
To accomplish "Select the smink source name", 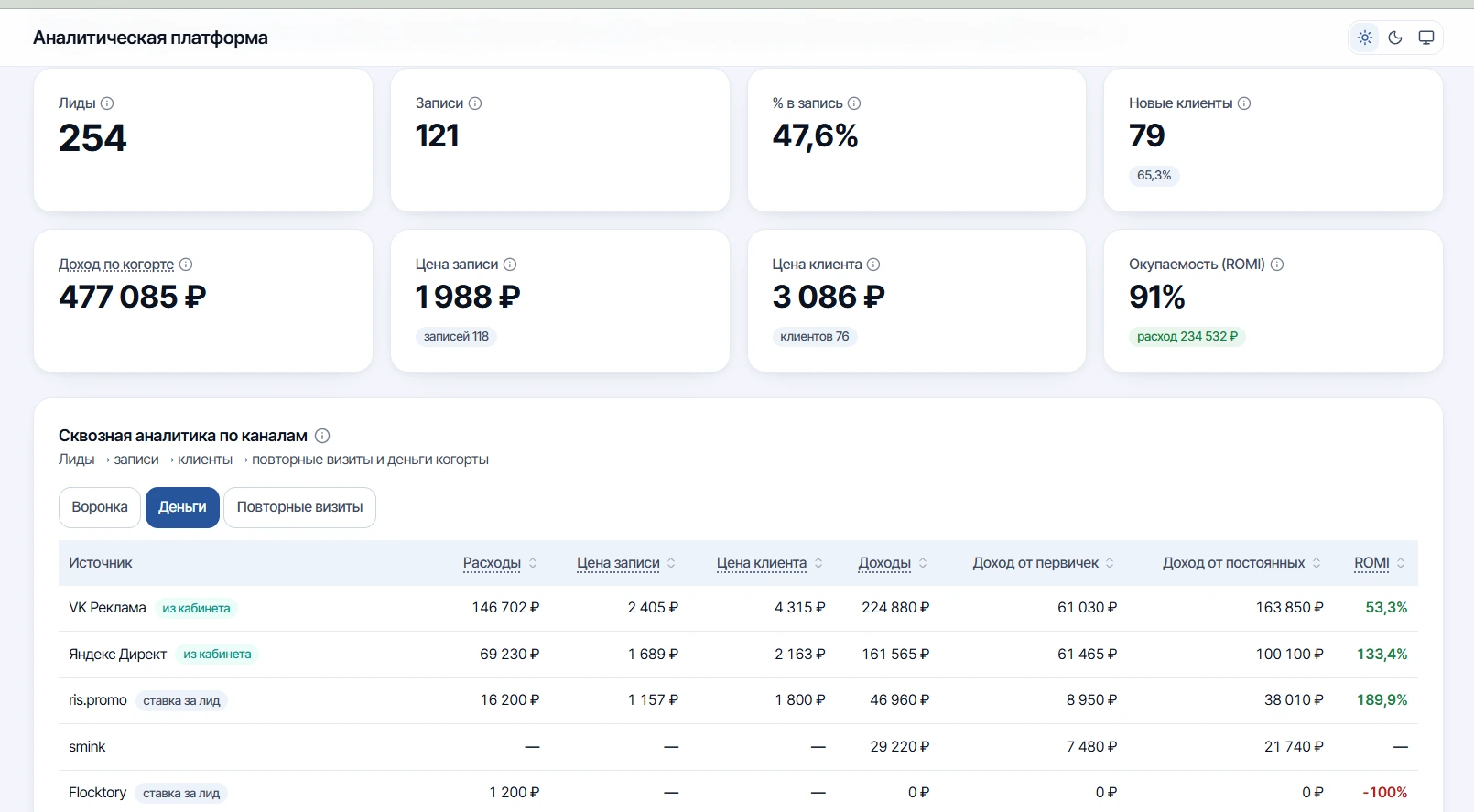I will 87,747.
